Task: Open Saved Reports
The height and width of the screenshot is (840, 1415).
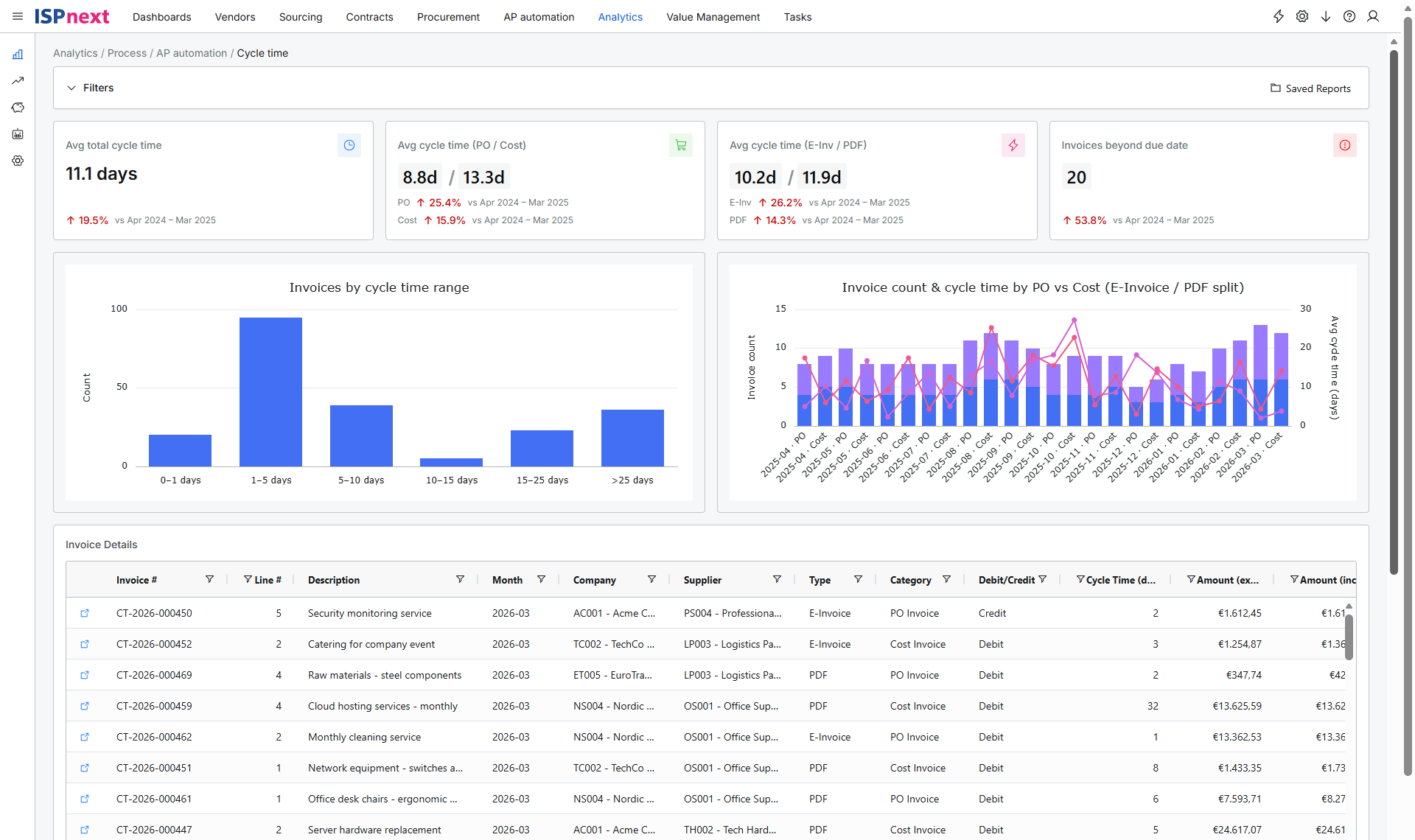Action: 1310,88
